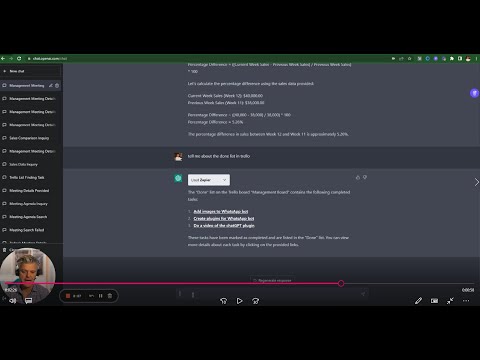Image resolution: width=480 pixels, height=360 pixels.
Task: Open the browser profile avatar
Action: (468, 59)
